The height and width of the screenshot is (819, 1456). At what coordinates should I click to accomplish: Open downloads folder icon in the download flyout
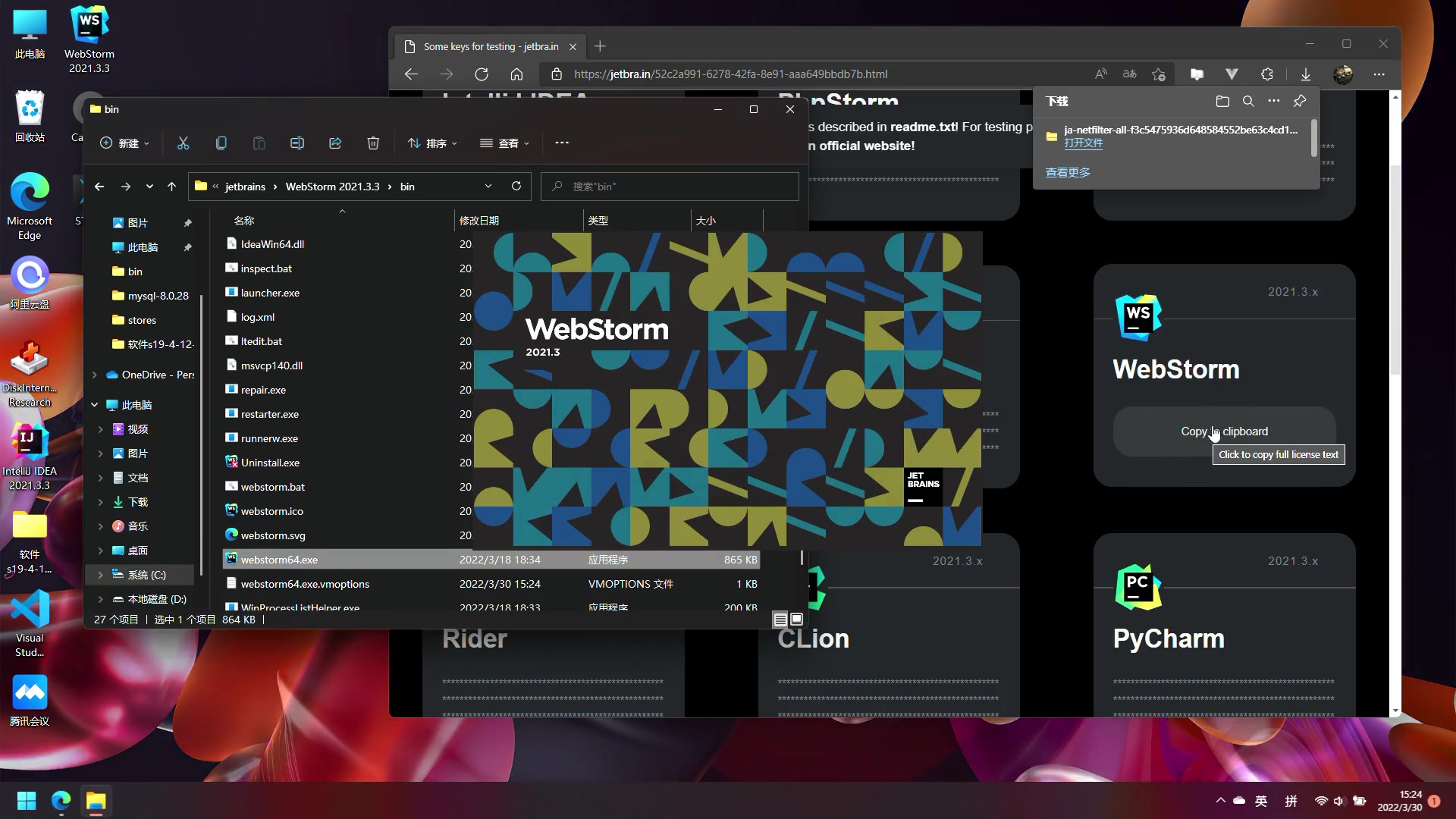pyautogui.click(x=1222, y=101)
